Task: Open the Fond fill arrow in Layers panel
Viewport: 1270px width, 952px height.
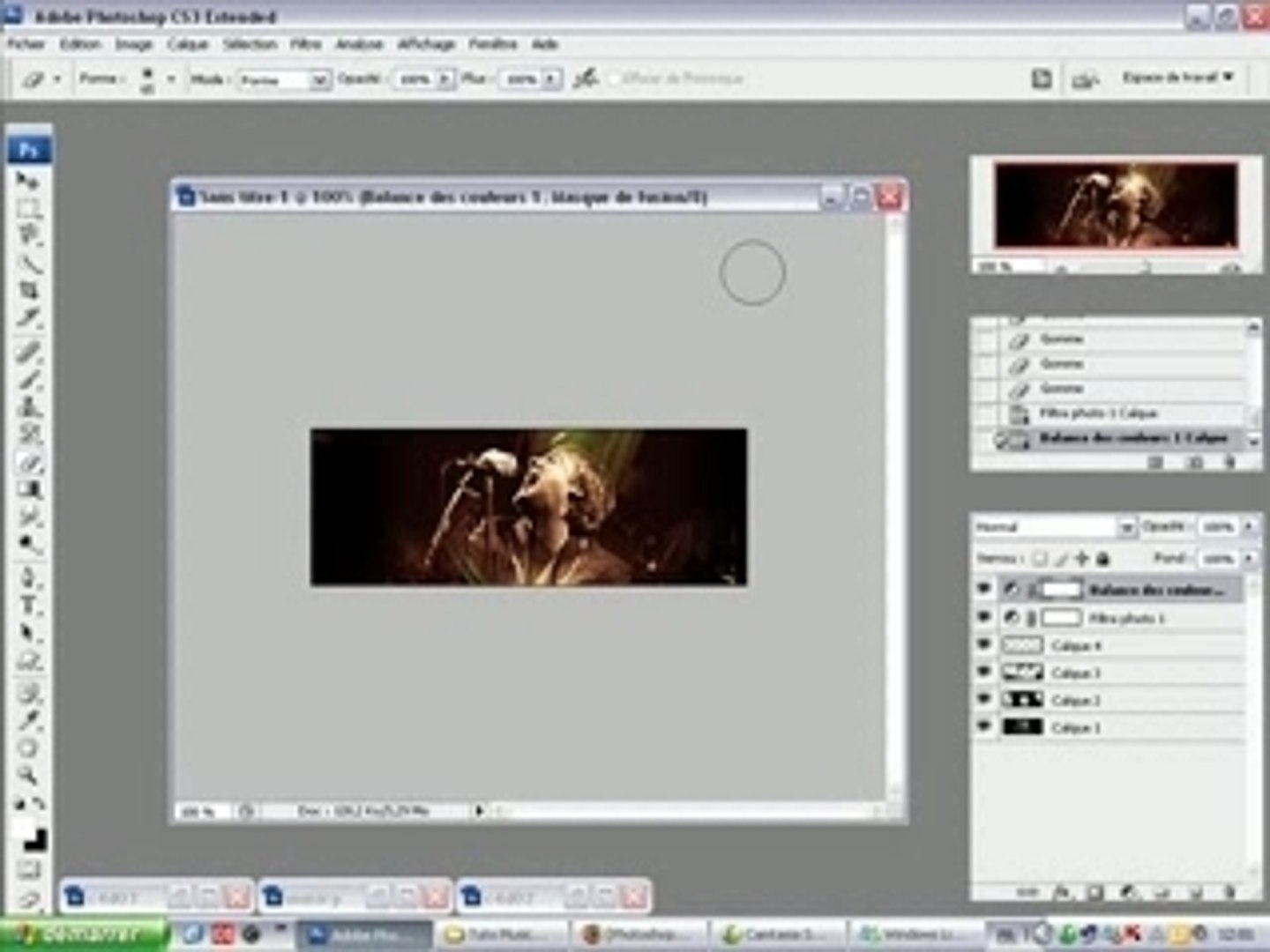Action: coord(1249,558)
